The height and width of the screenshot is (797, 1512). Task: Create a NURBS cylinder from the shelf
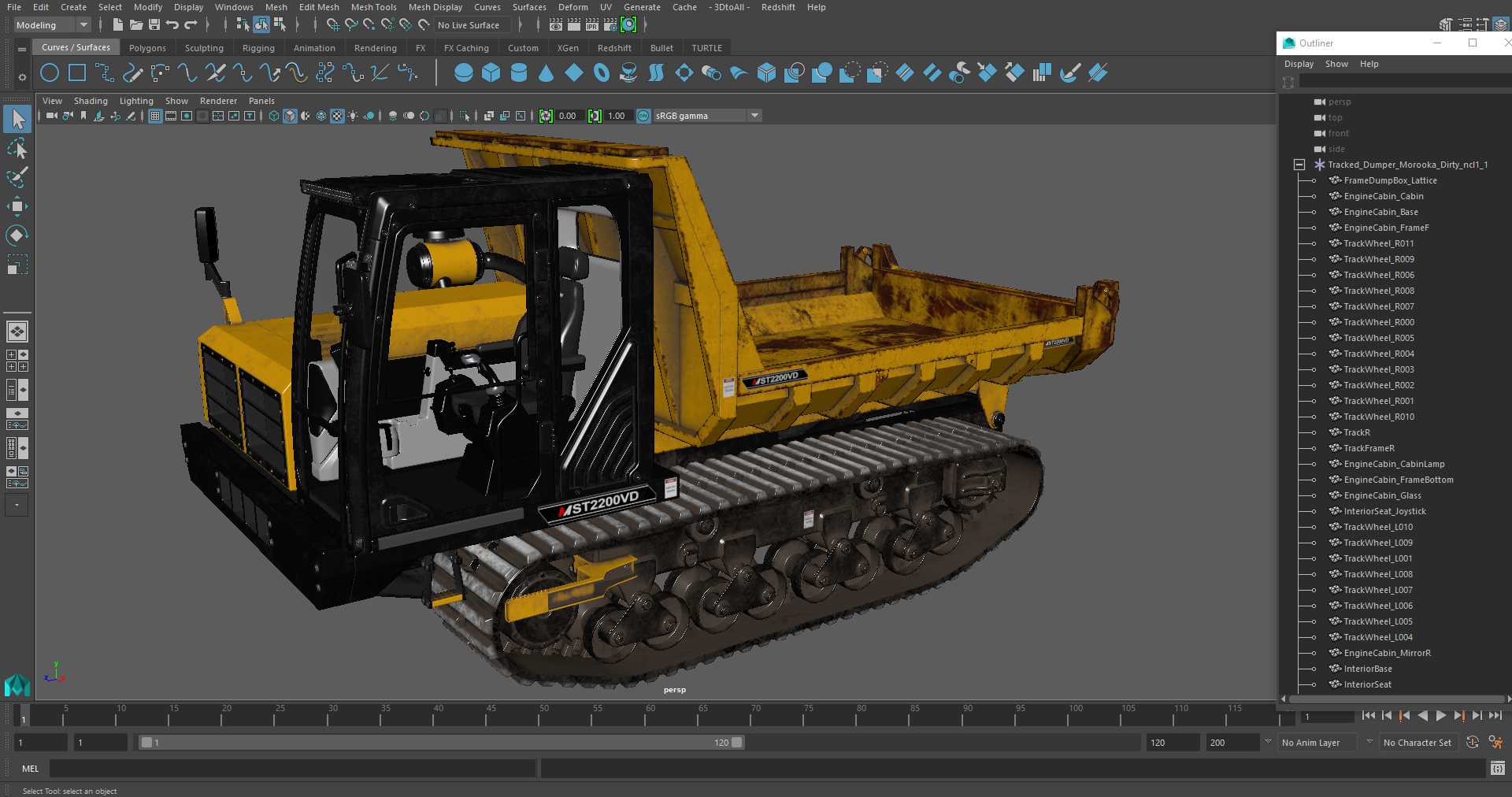coord(519,73)
